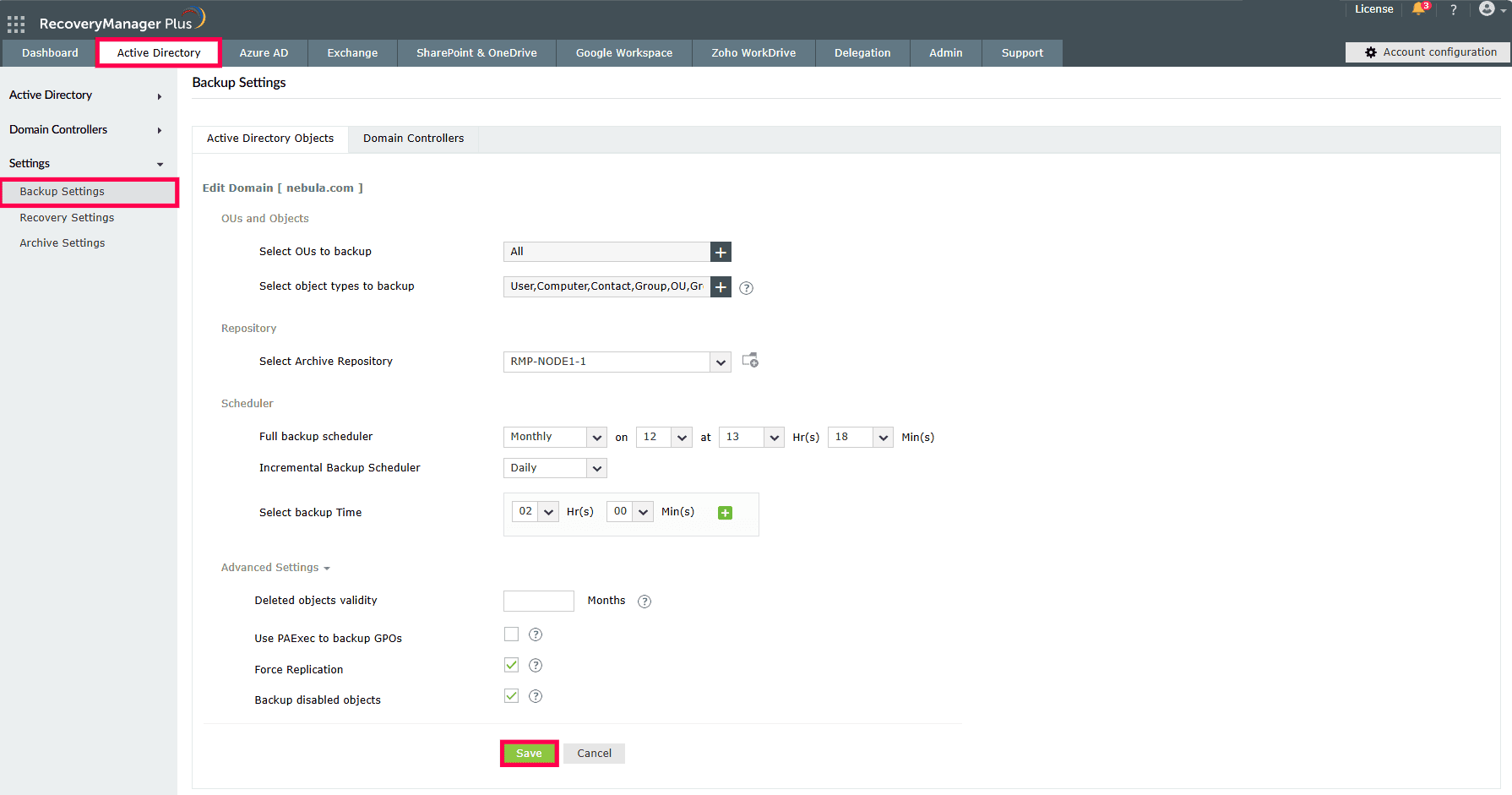Open the Incremental Backup Scheduler dropdown

[555, 468]
